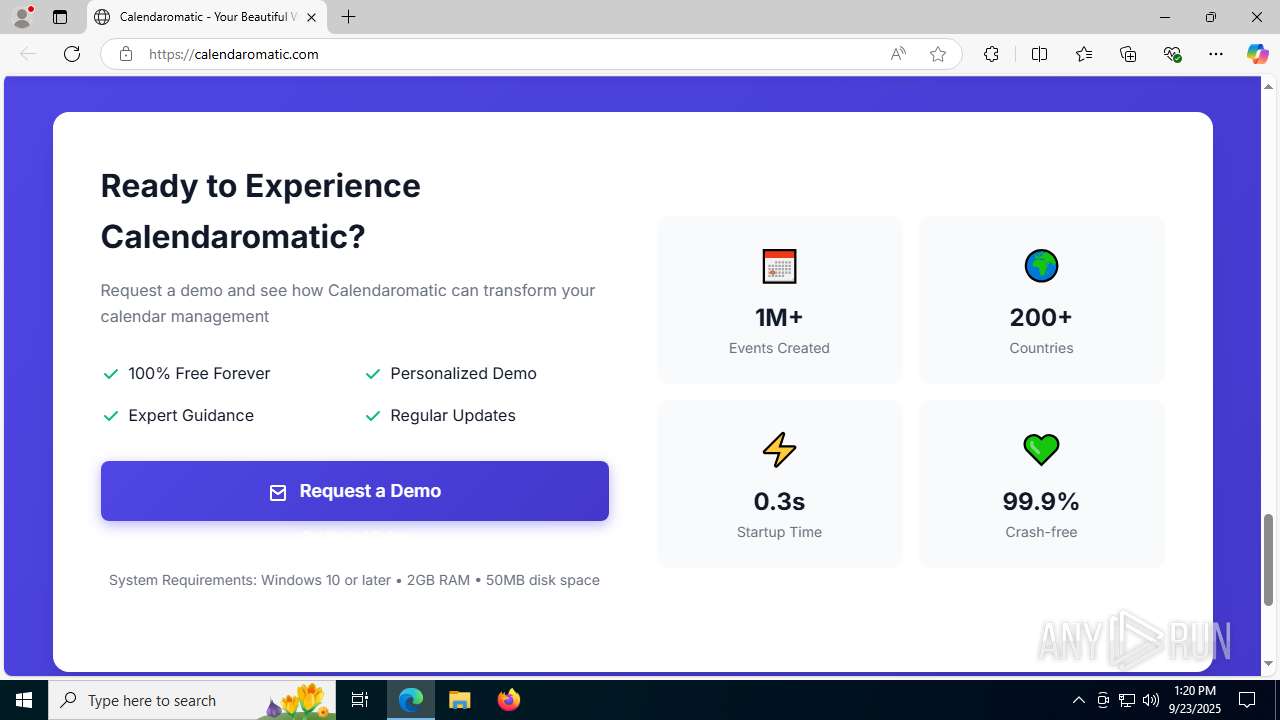Click the green heart icon above 99.9%
The height and width of the screenshot is (720, 1280).
coord(1041,450)
